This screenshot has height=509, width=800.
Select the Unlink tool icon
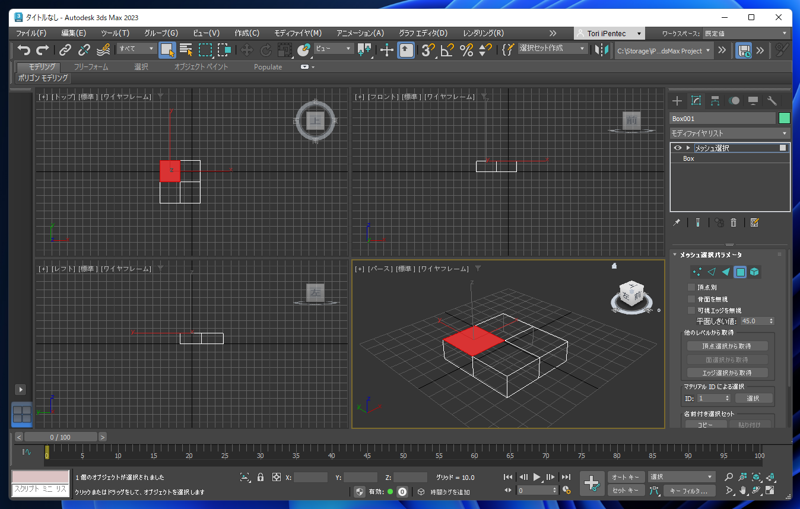[x=84, y=50]
